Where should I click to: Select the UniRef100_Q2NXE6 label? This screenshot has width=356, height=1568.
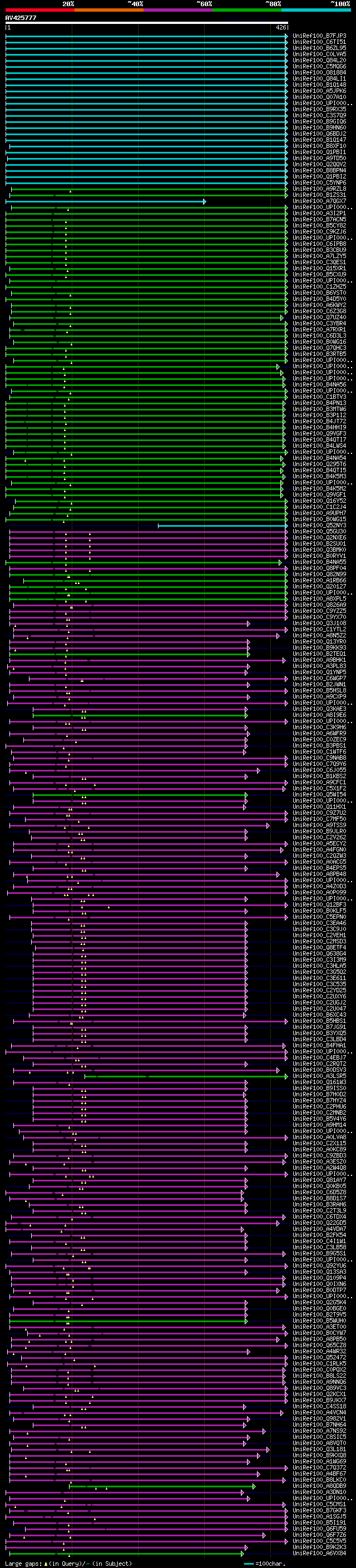tap(319, 537)
